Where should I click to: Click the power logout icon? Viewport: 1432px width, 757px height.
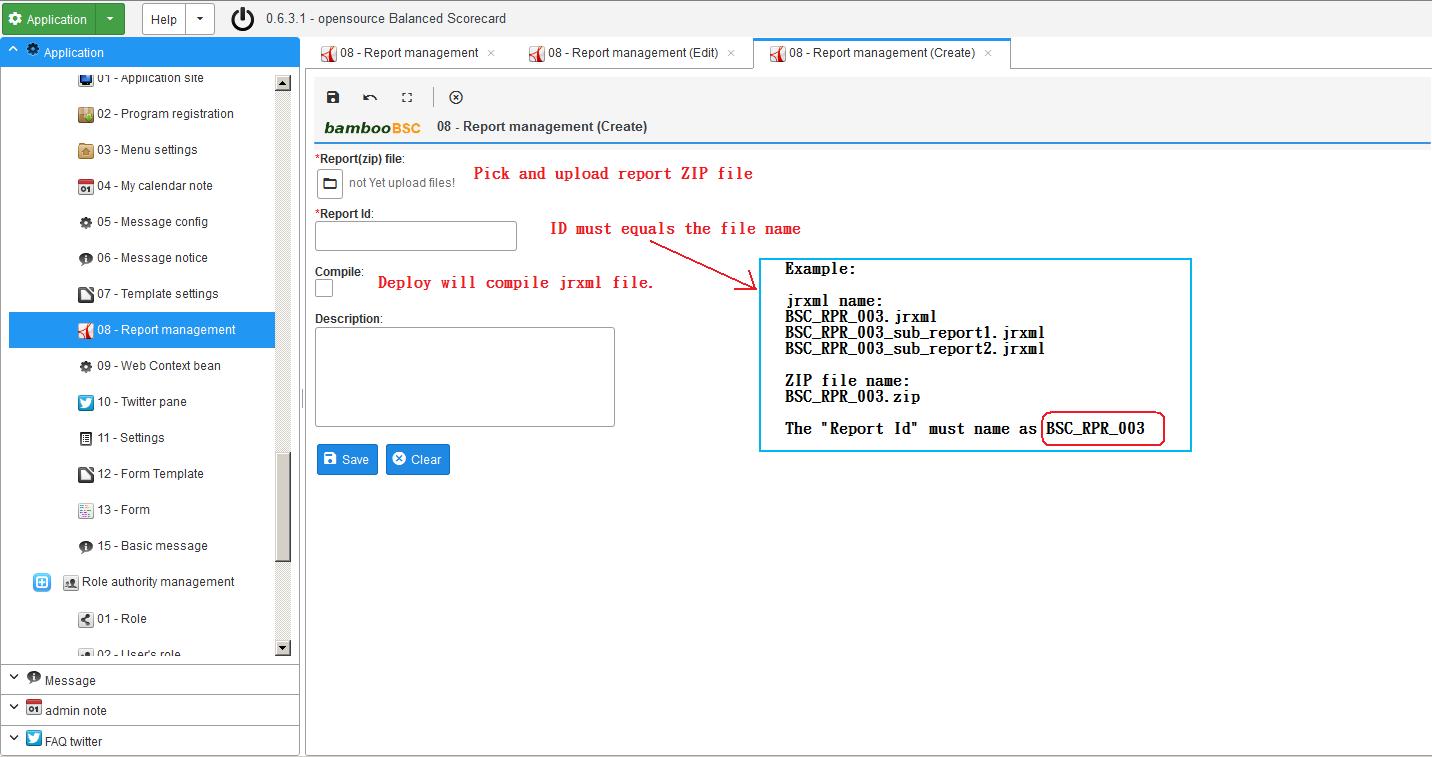[x=243, y=19]
